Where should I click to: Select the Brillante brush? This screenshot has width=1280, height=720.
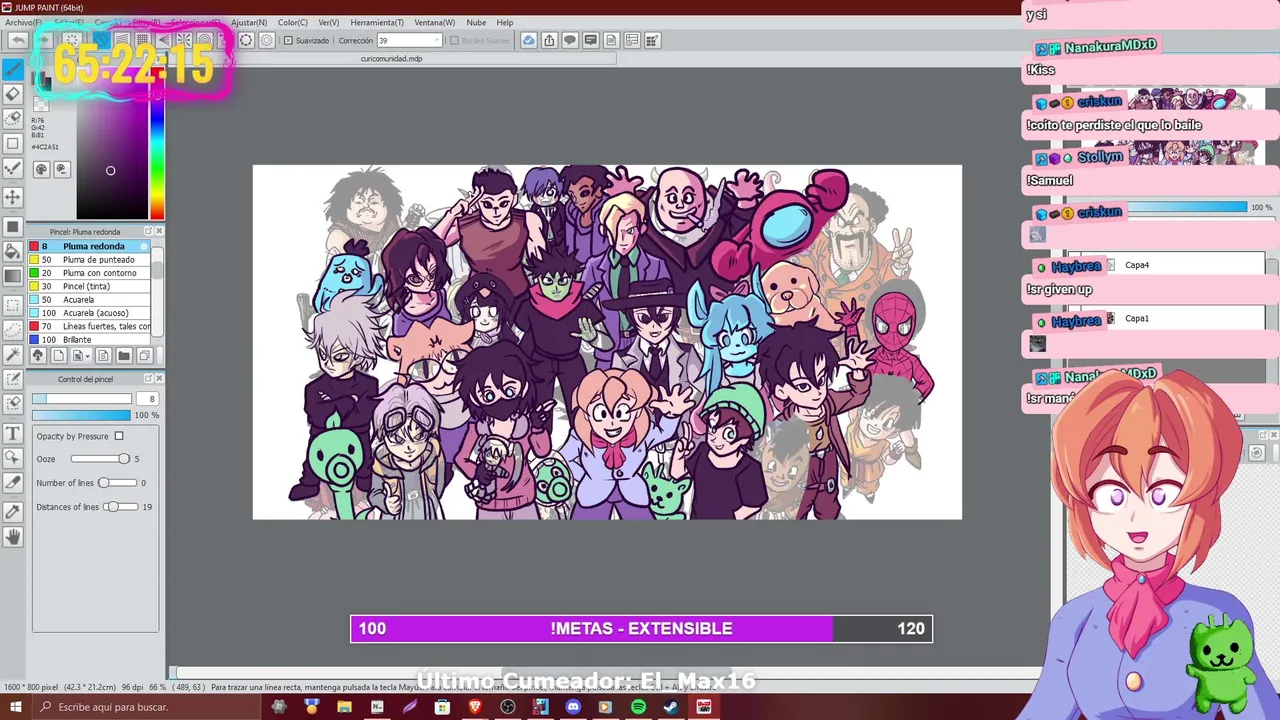pyautogui.click(x=90, y=339)
